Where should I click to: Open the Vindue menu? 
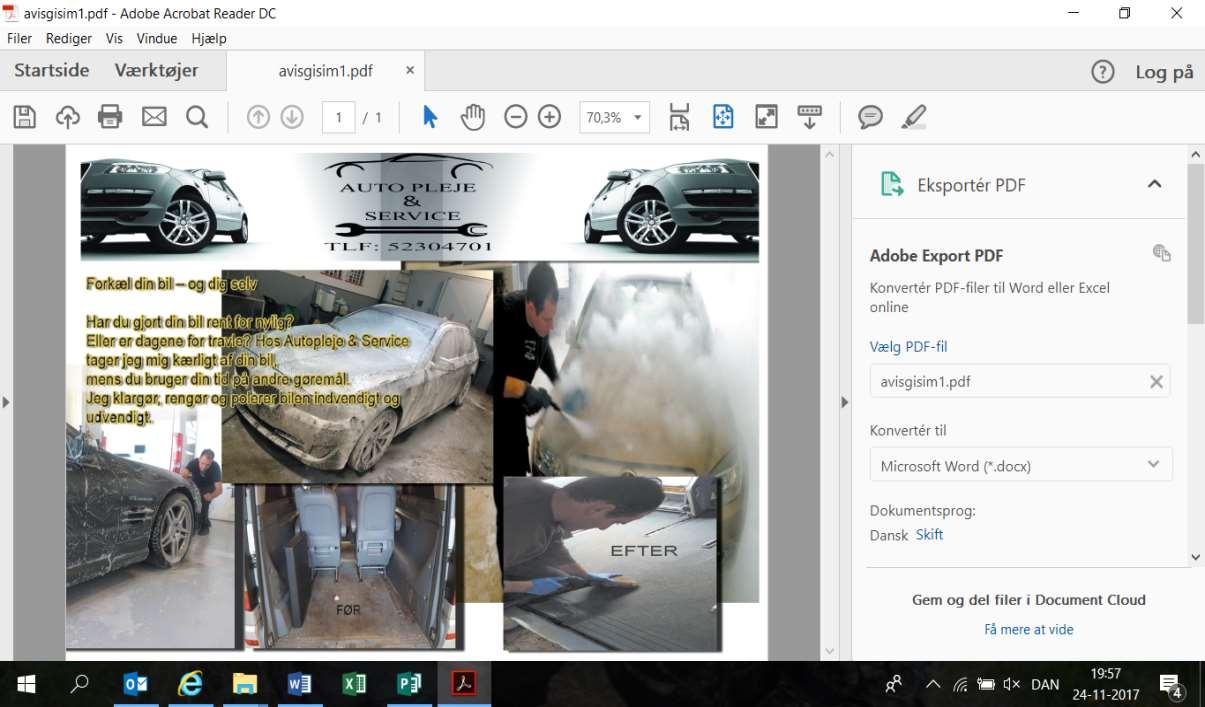tap(157, 38)
